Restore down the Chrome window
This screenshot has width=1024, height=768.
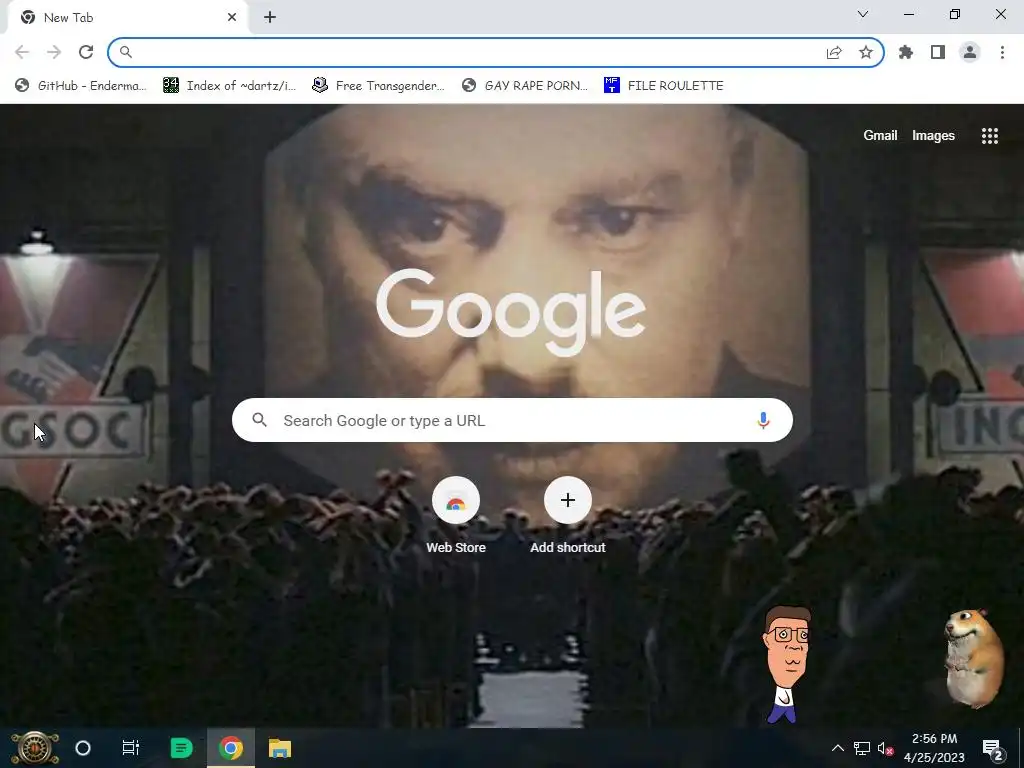(x=954, y=14)
